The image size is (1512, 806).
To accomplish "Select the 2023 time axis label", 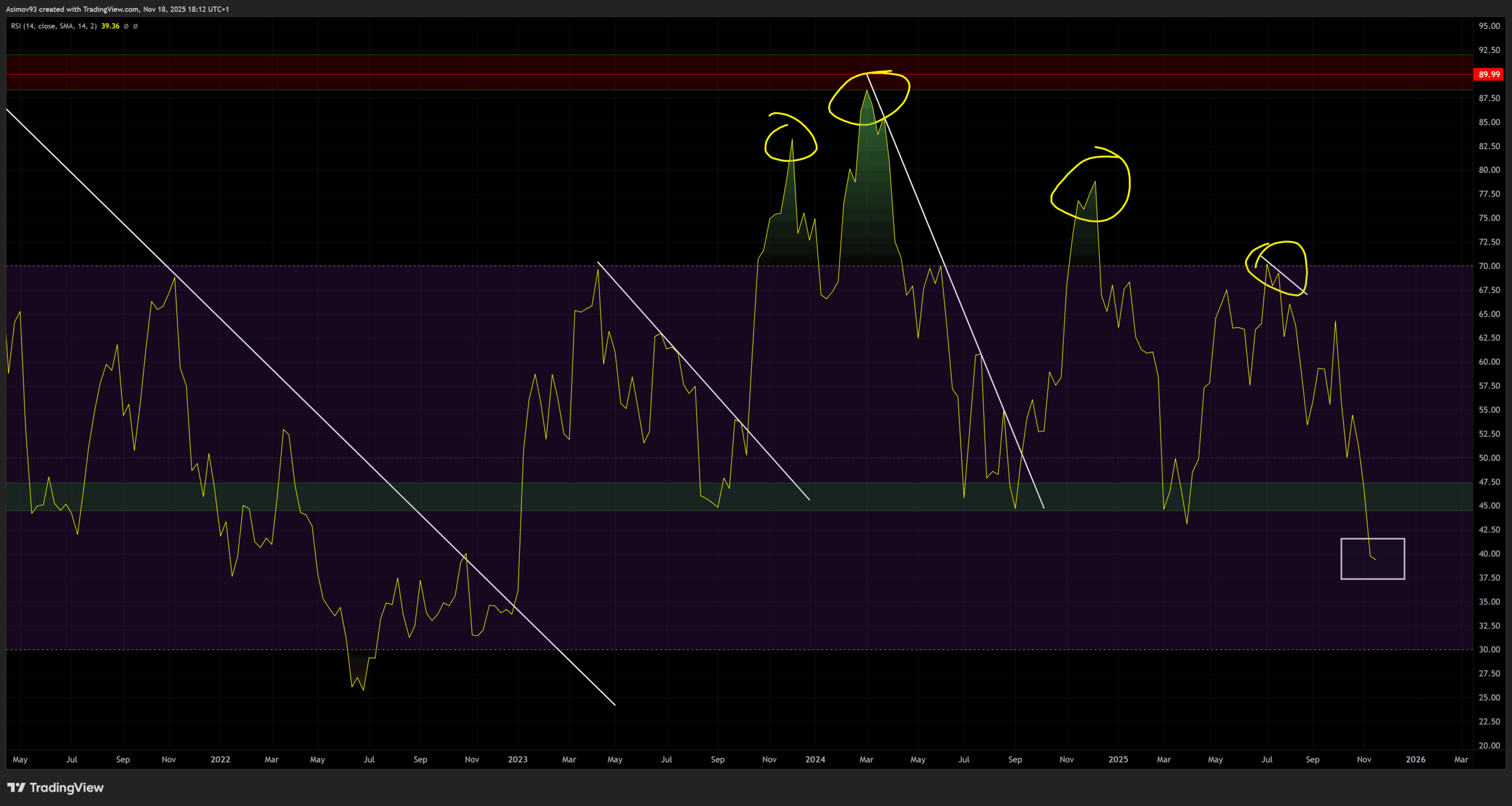I will pos(518,759).
